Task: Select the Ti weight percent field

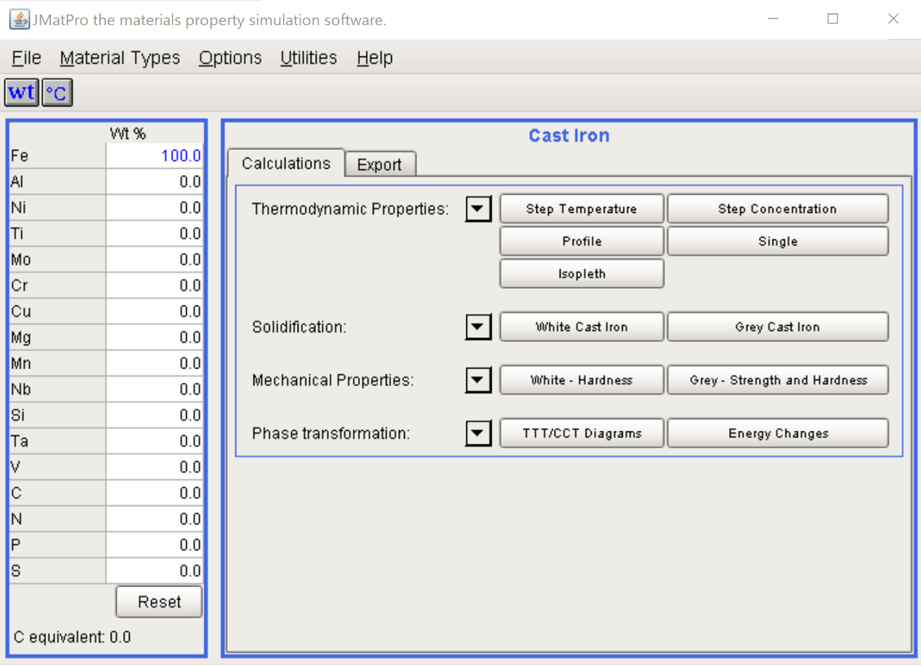Action: [154, 233]
